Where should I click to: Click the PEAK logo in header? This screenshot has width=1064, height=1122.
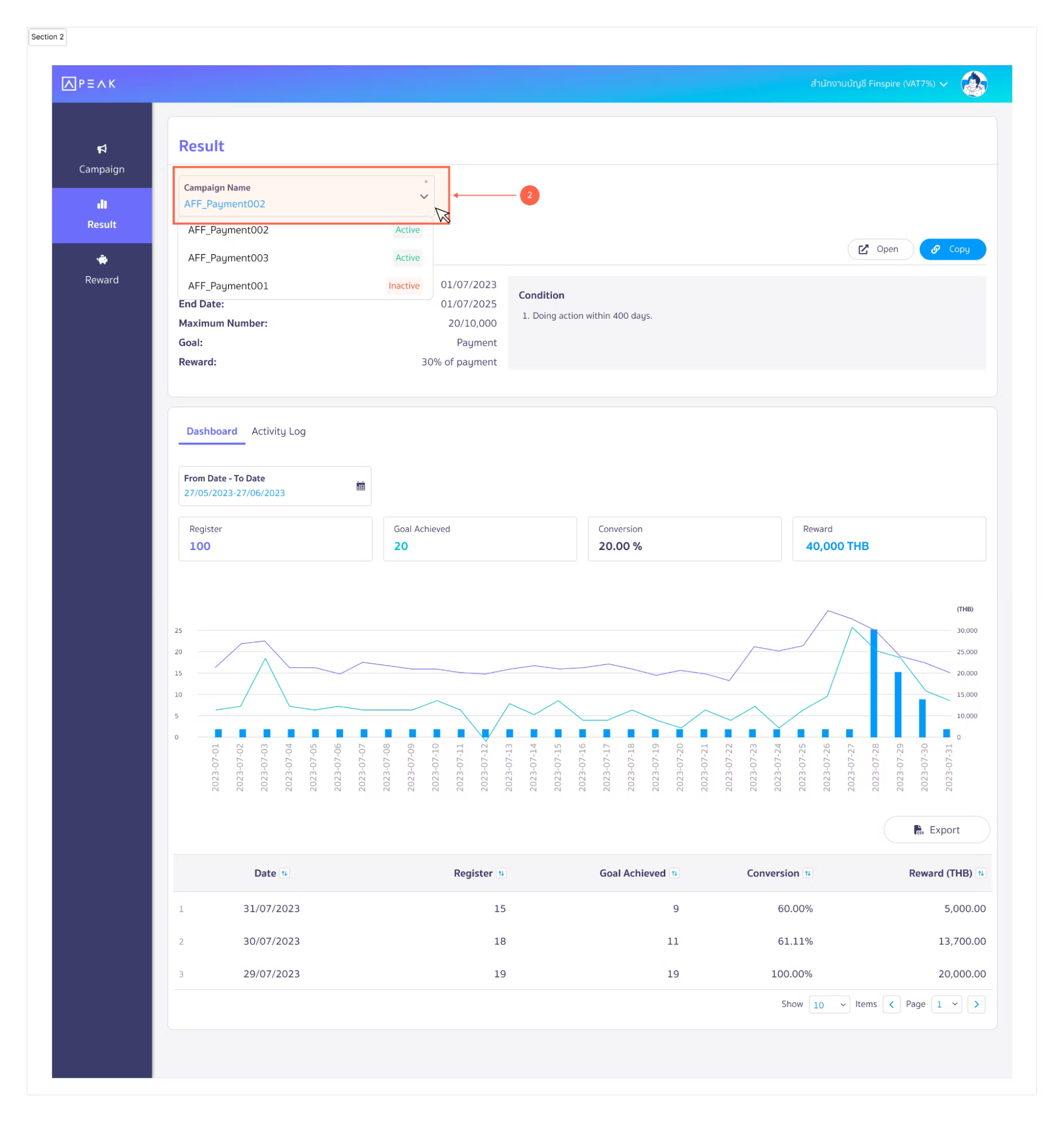click(x=89, y=84)
